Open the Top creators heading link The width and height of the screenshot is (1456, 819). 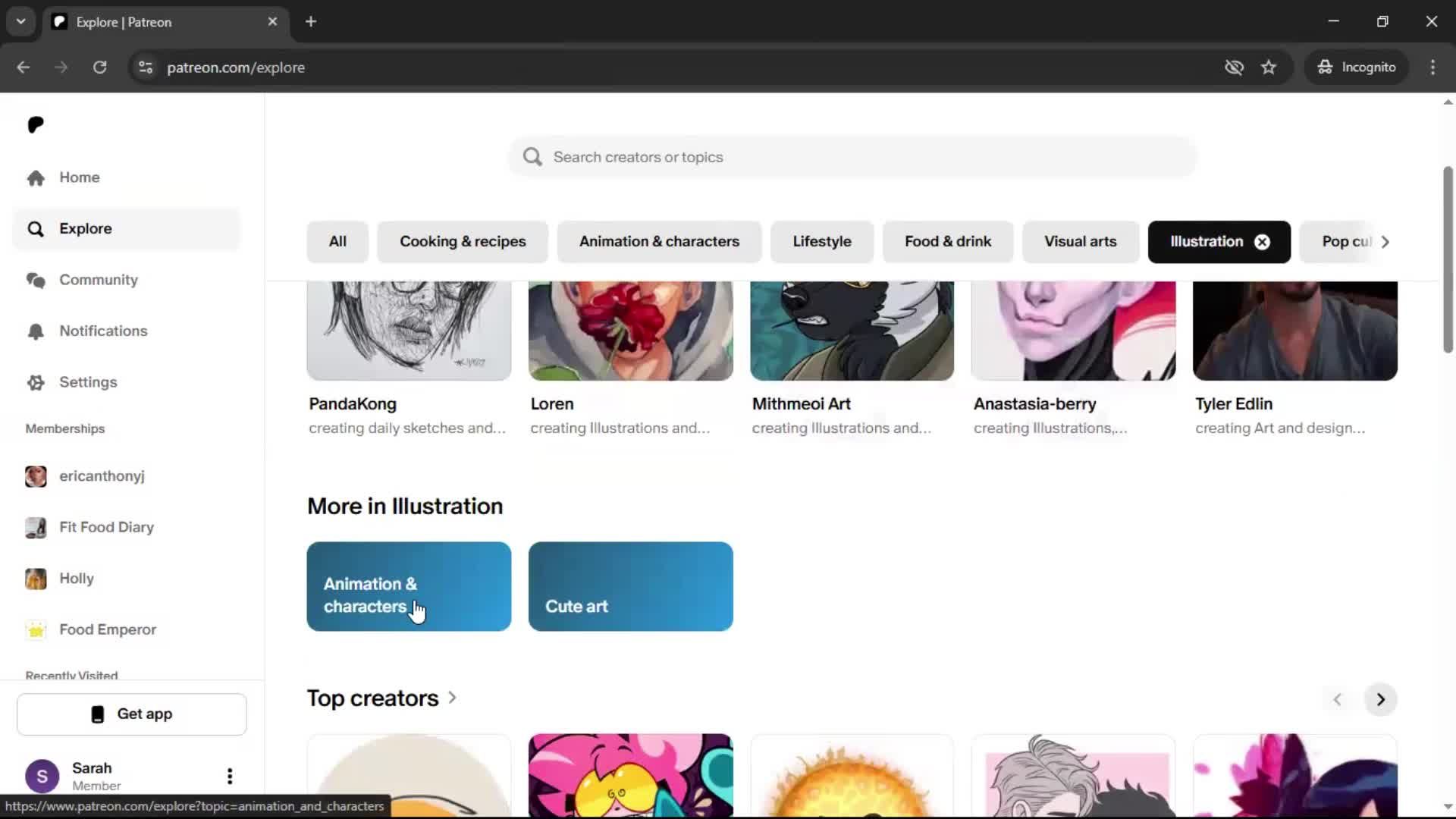pos(381,698)
